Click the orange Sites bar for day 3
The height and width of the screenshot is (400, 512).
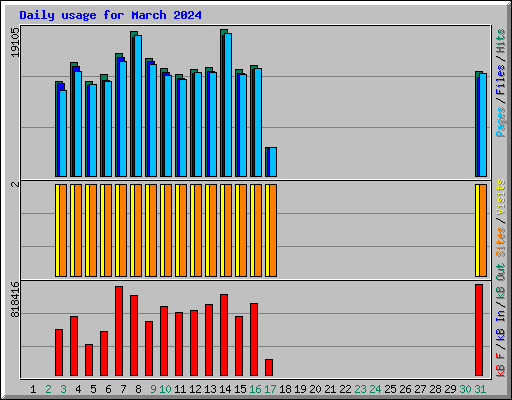pyautogui.click(x=63, y=230)
